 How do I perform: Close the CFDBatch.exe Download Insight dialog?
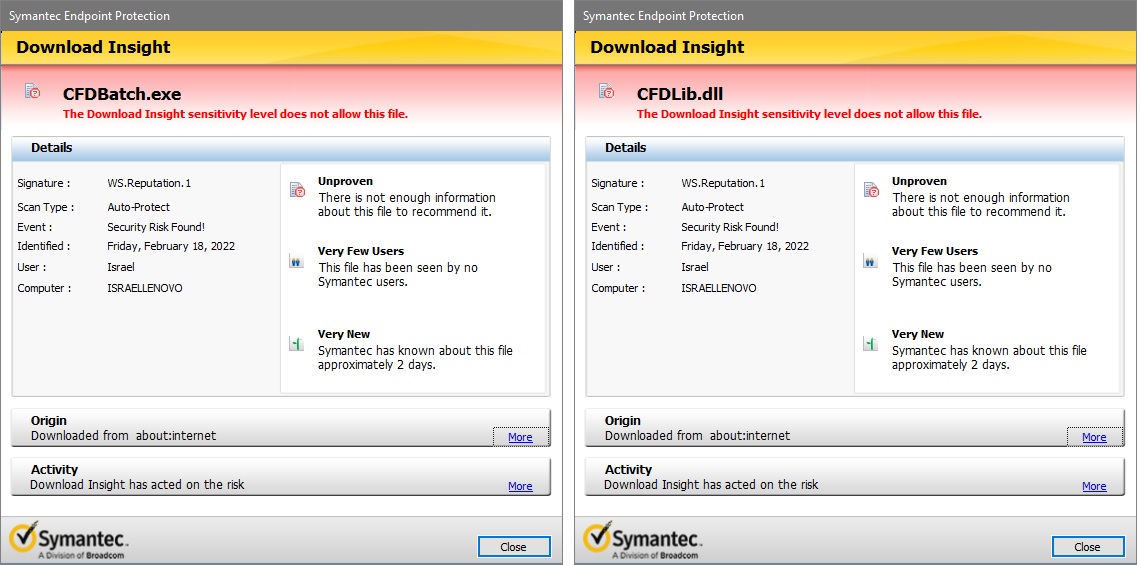click(514, 547)
